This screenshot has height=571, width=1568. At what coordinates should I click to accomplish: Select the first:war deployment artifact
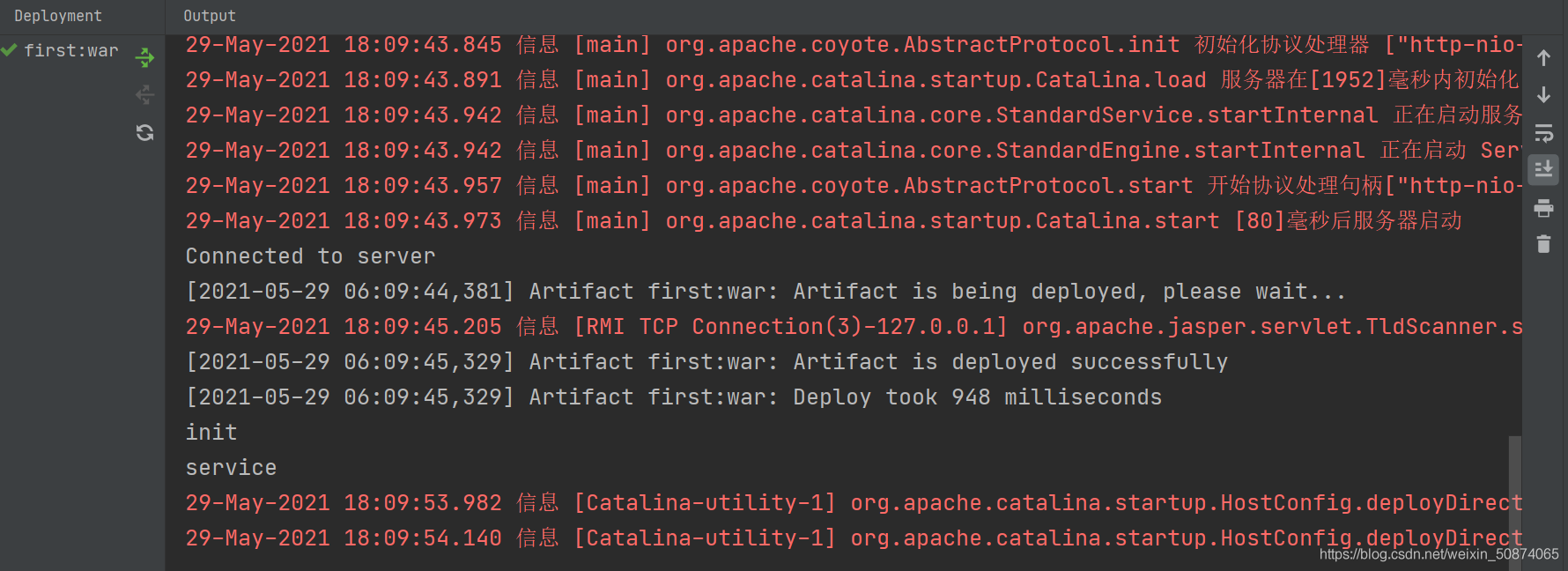point(70,51)
